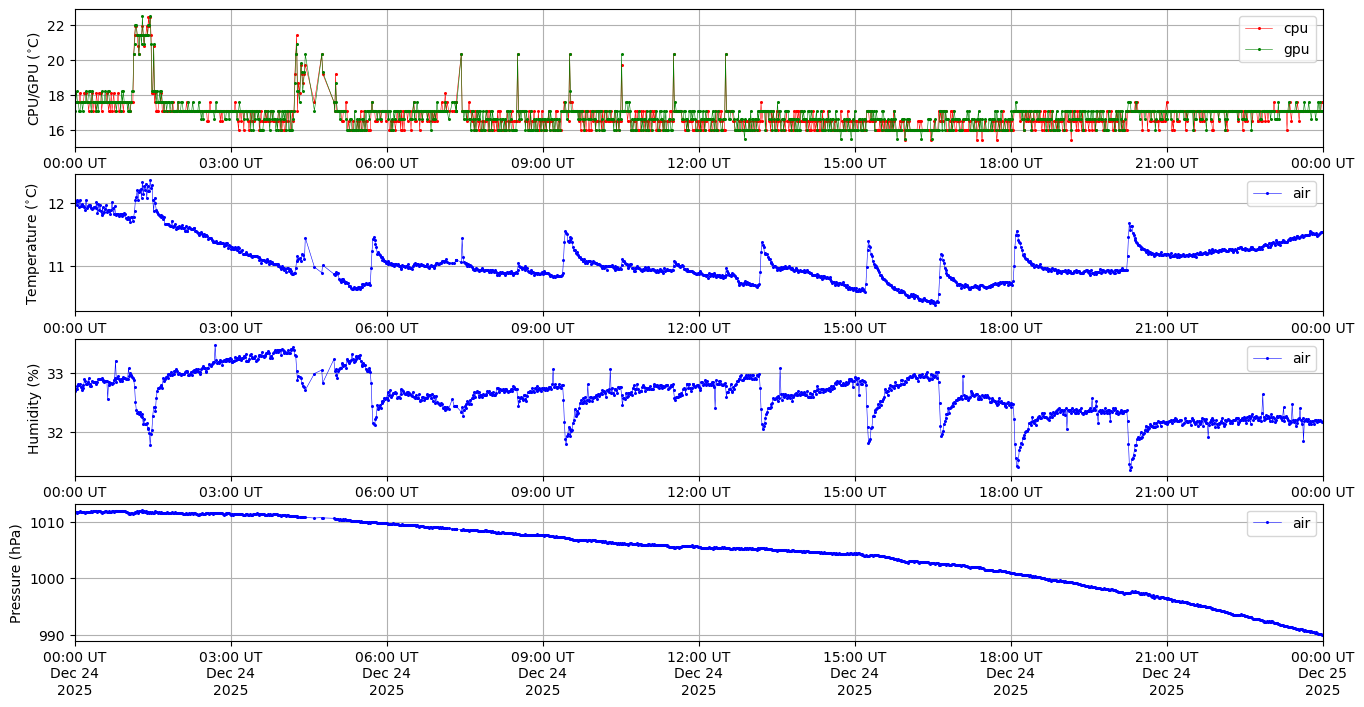Click blue air marker in Humidity legend

(x=1269, y=358)
